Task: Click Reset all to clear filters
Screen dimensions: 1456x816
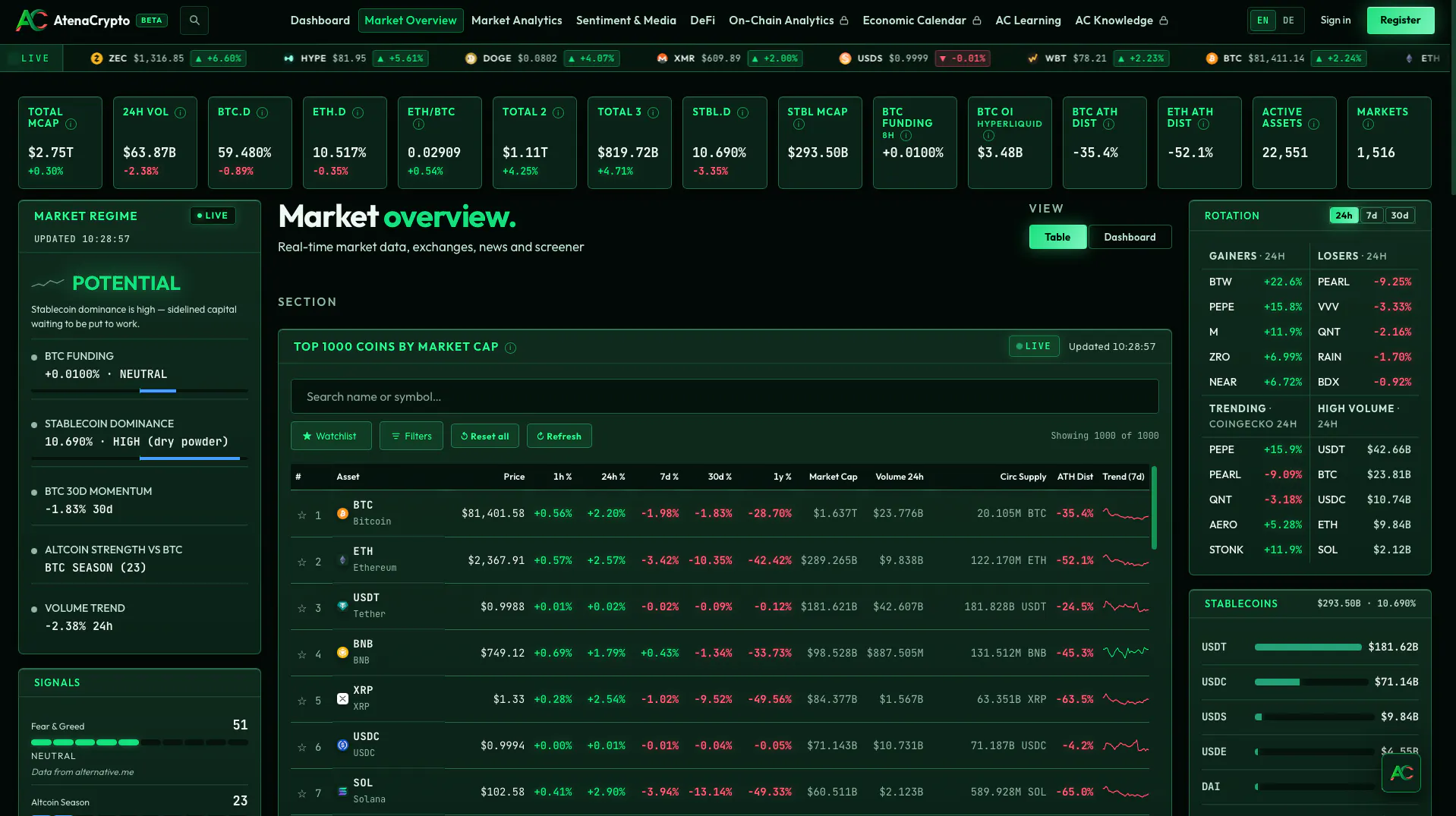Action: click(484, 436)
